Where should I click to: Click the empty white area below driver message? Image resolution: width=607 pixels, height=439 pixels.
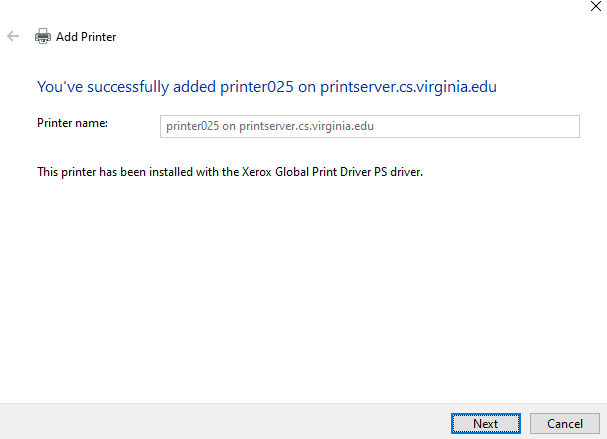click(300, 290)
